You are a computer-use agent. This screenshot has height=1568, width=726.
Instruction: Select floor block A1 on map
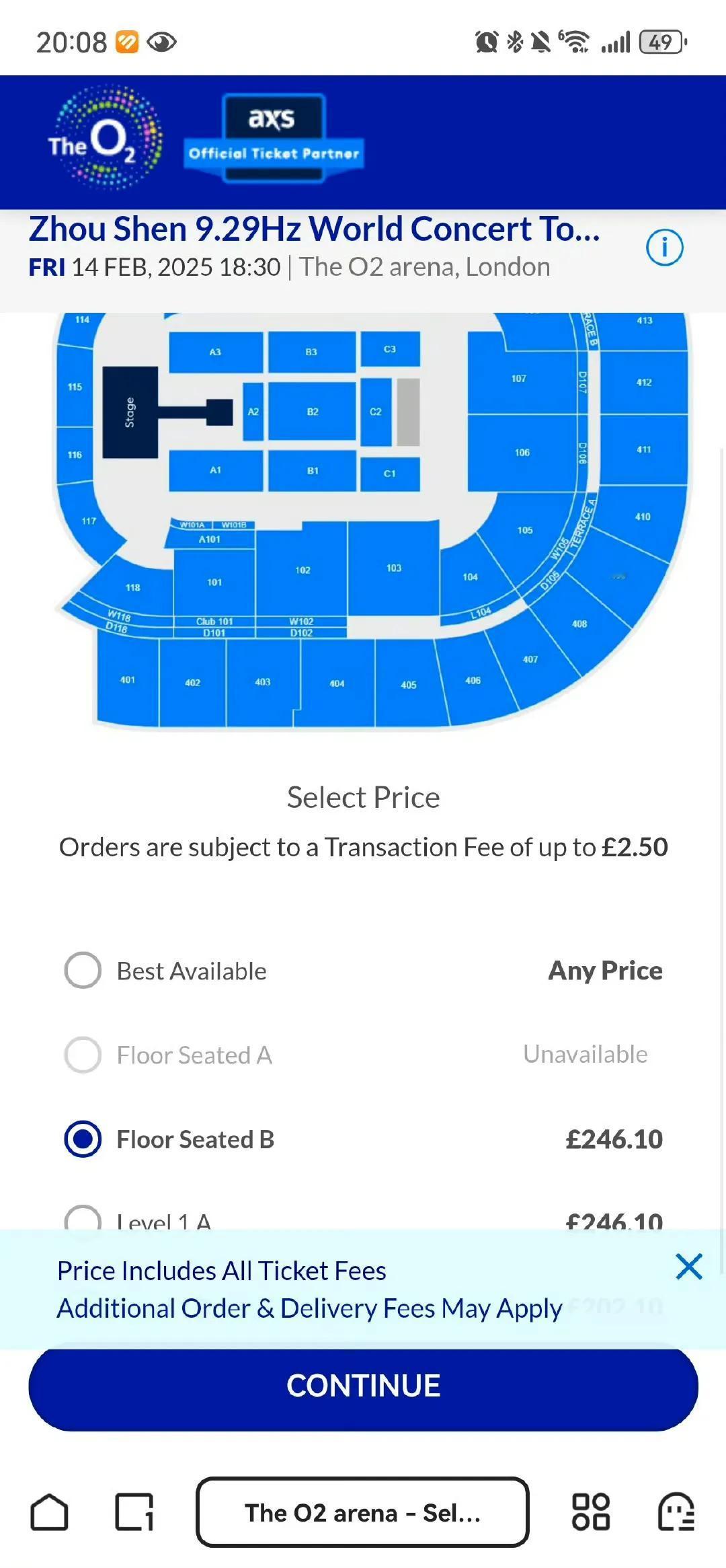(x=215, y=470)
